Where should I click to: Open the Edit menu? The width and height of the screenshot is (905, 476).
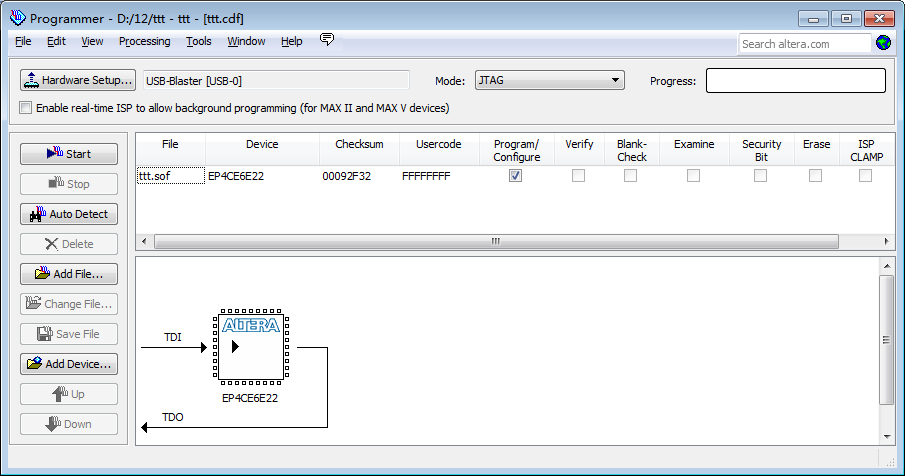(x=56, y=42)
